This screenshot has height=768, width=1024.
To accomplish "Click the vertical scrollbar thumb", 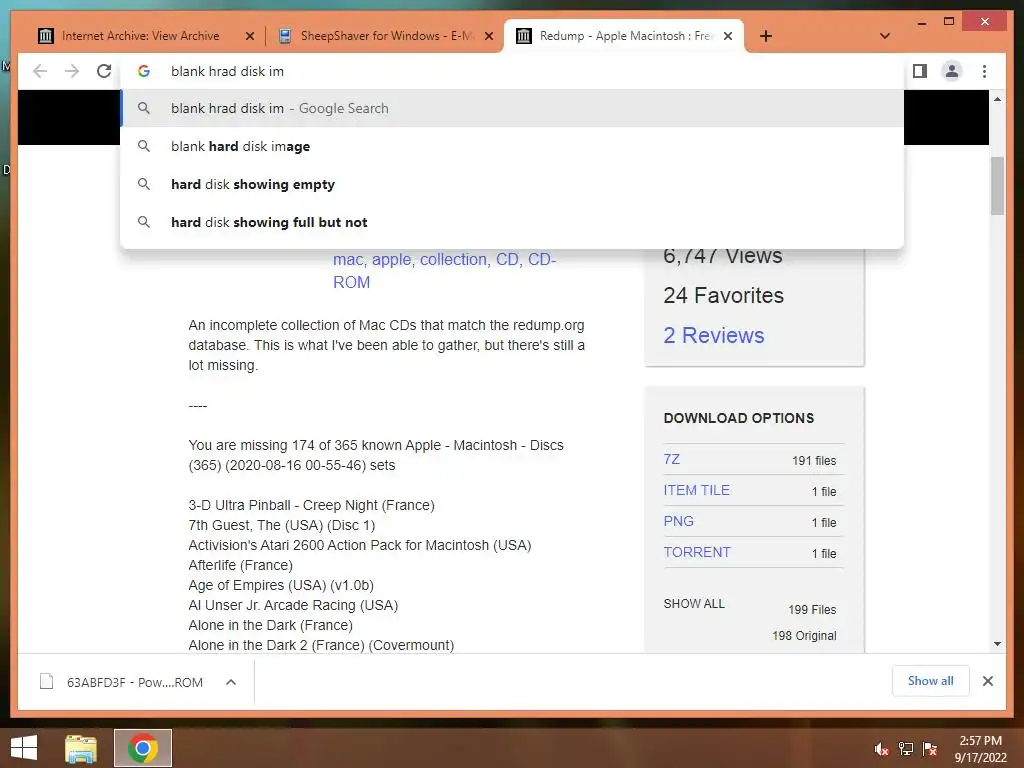I will point(997,185).
